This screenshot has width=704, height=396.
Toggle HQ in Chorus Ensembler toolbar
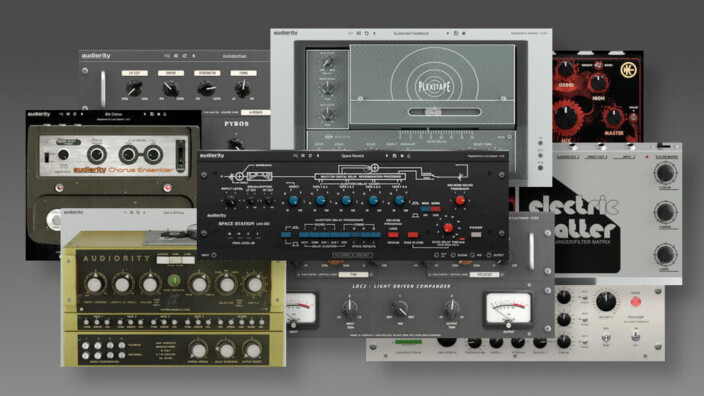61,114
